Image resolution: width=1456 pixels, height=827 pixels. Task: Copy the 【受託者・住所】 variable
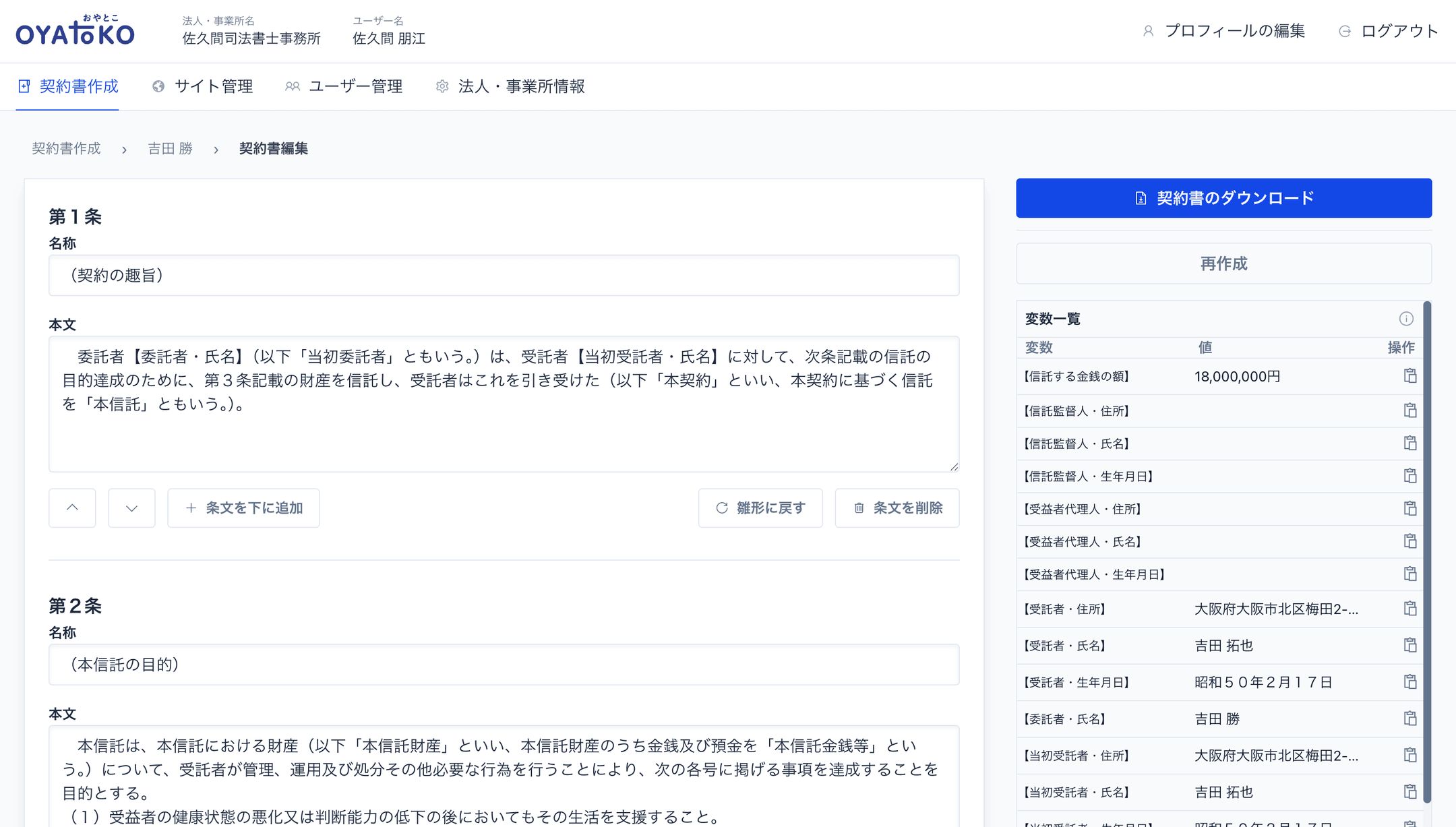pos(1409,609)
